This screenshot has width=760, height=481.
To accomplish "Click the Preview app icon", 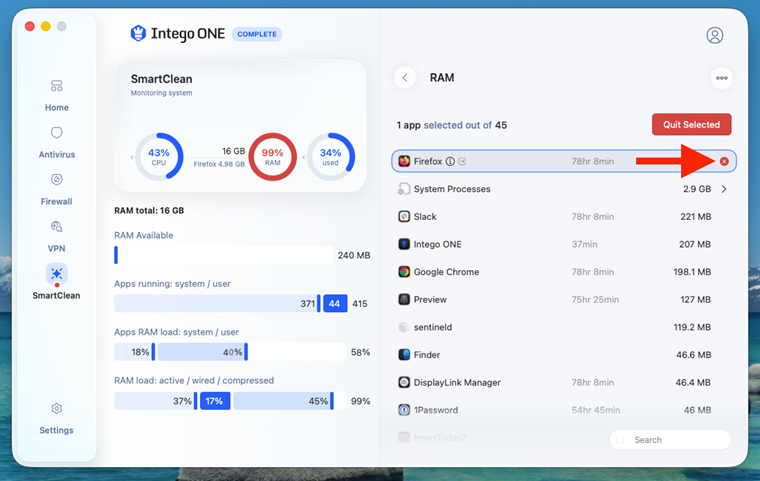I will (404, 299).
